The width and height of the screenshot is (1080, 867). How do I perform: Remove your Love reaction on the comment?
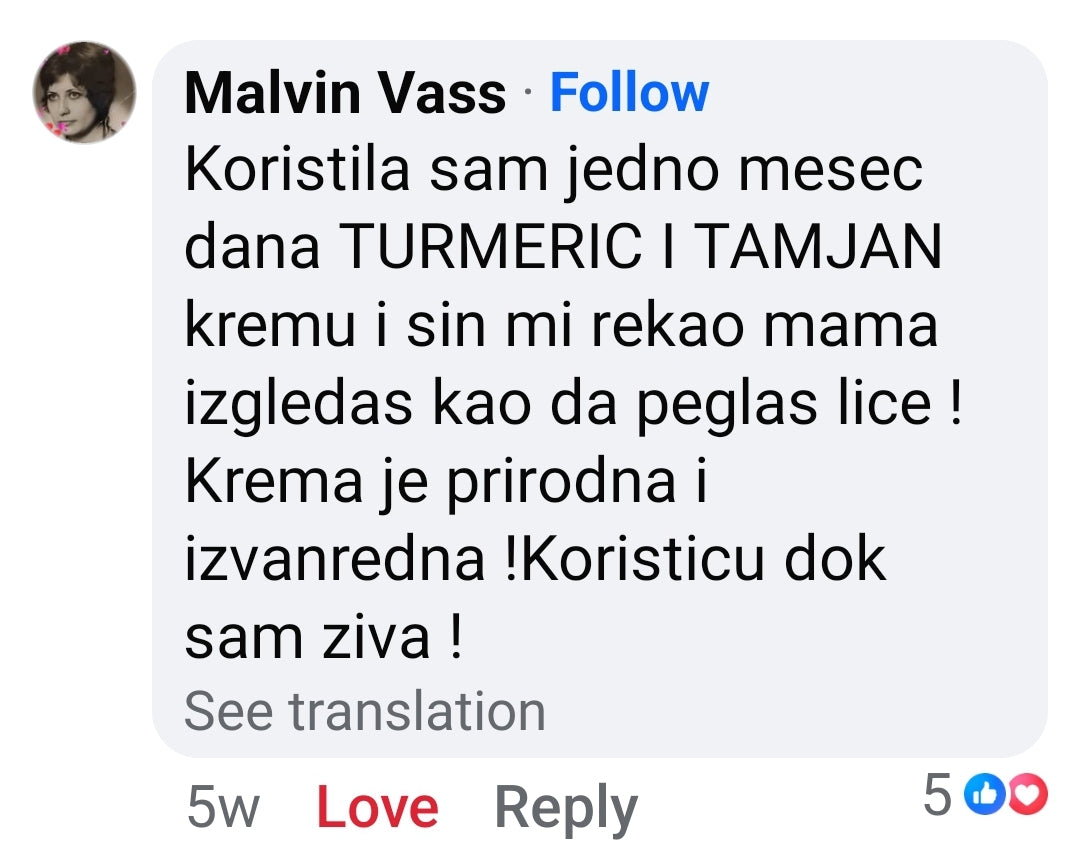377,805
